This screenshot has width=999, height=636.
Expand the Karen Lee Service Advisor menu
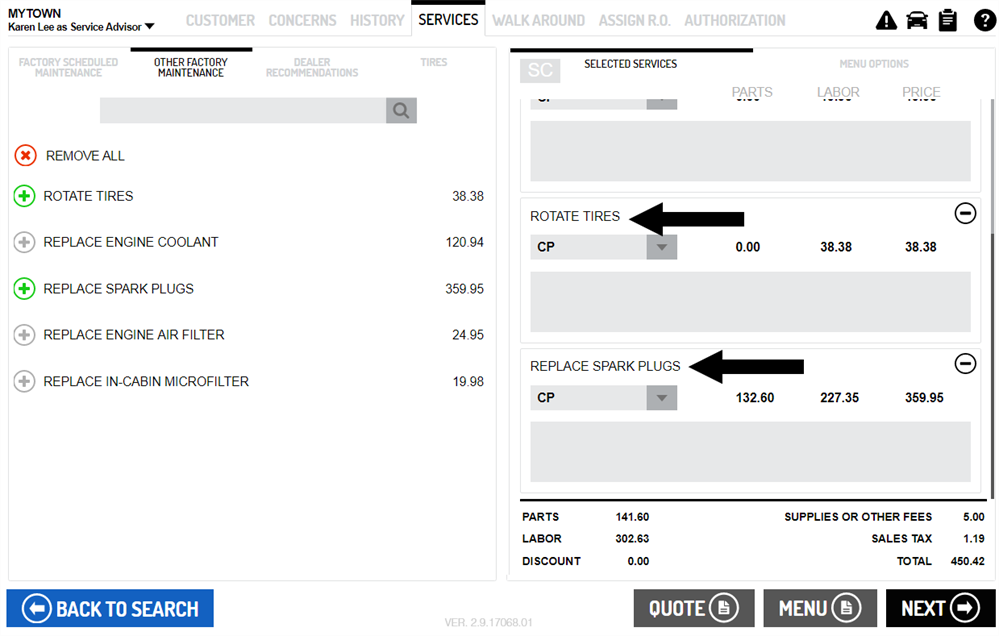point(149,27)
